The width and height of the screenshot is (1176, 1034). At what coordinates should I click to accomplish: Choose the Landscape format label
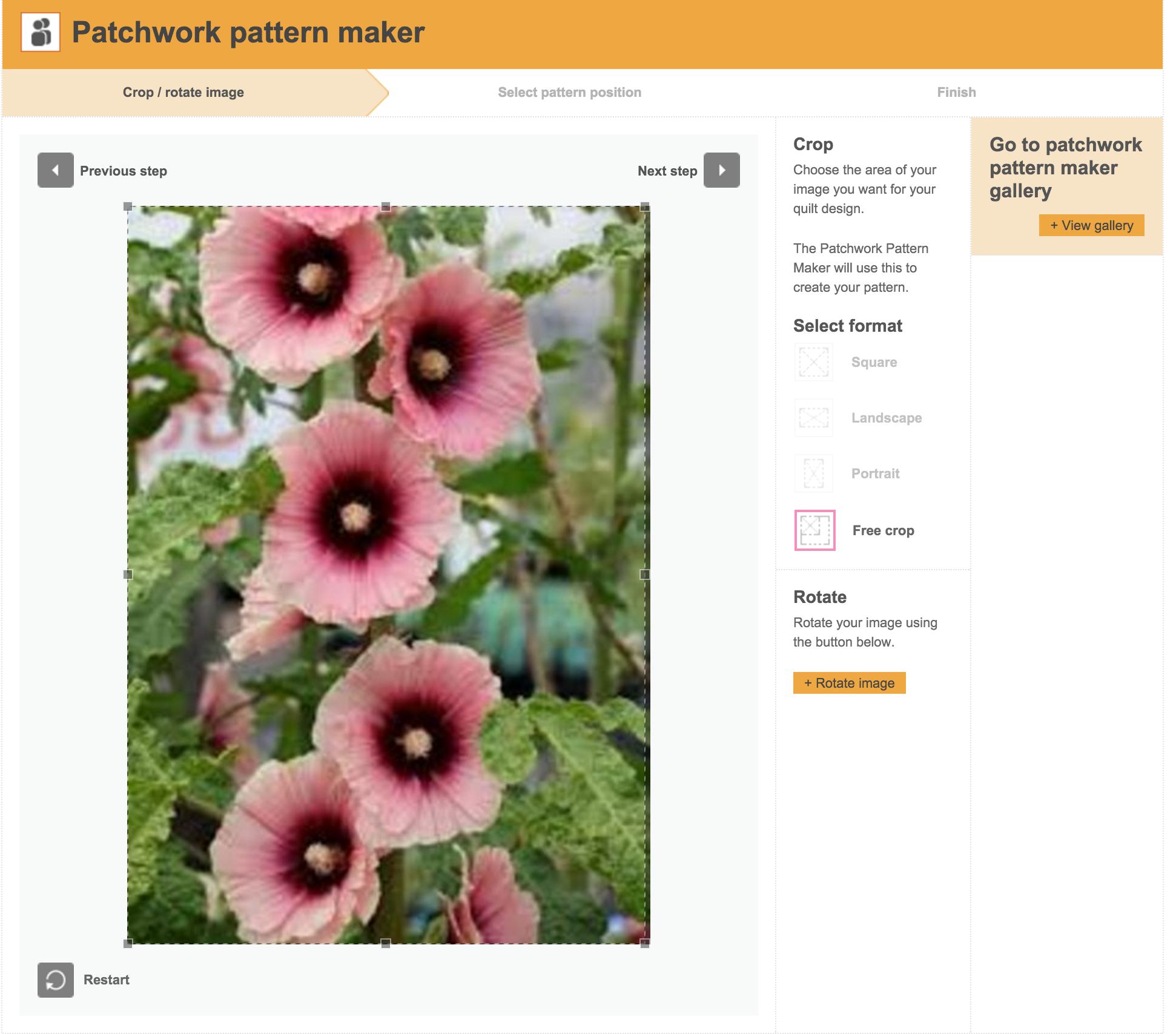click(x=886, y=418)
